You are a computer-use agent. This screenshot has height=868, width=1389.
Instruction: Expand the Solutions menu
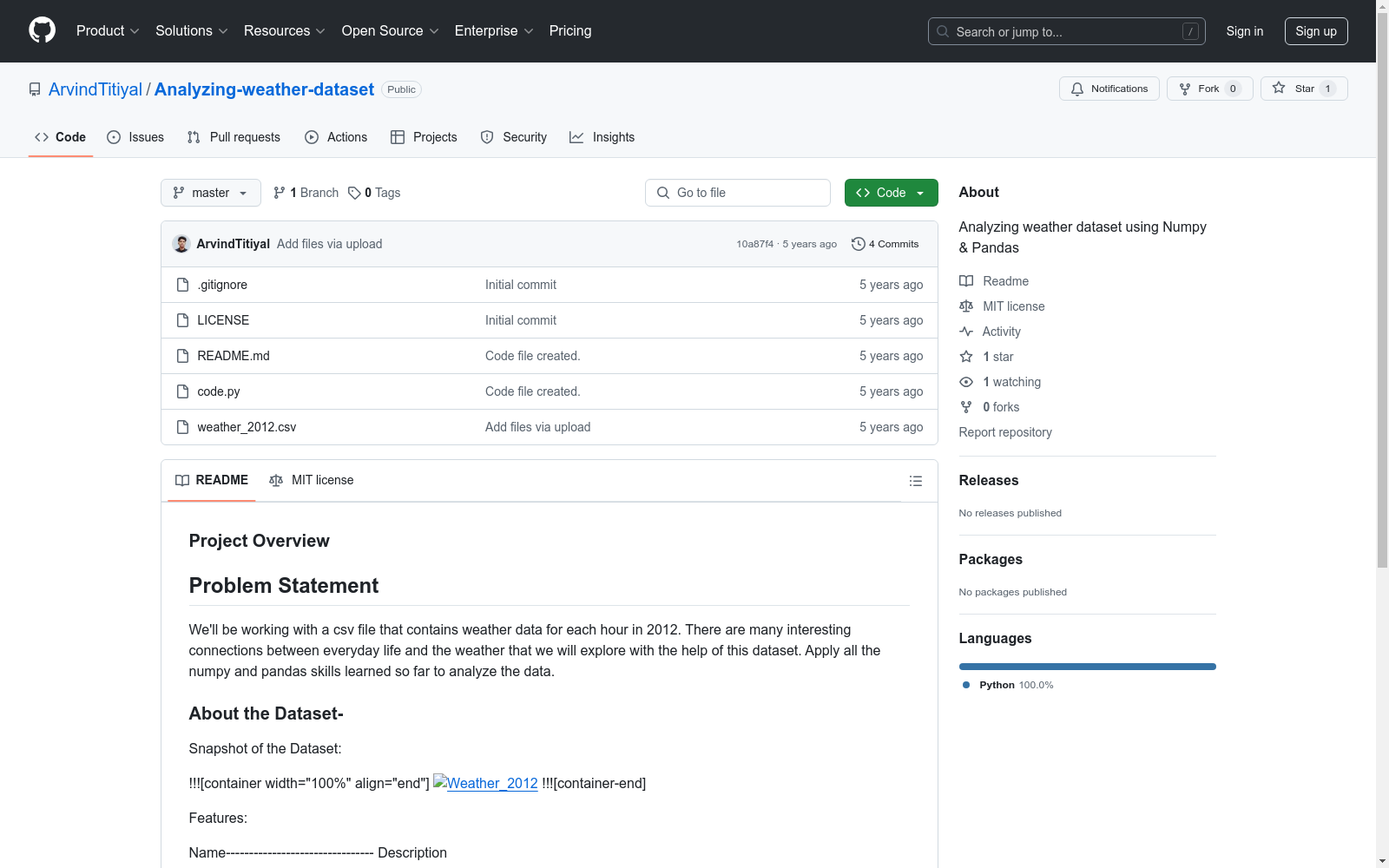(192, 31)
